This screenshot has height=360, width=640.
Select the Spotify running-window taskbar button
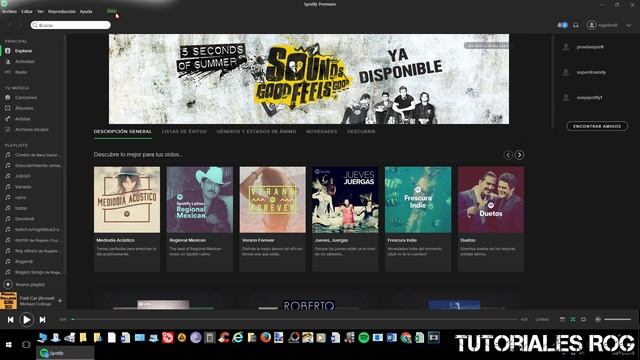(65, 353)
